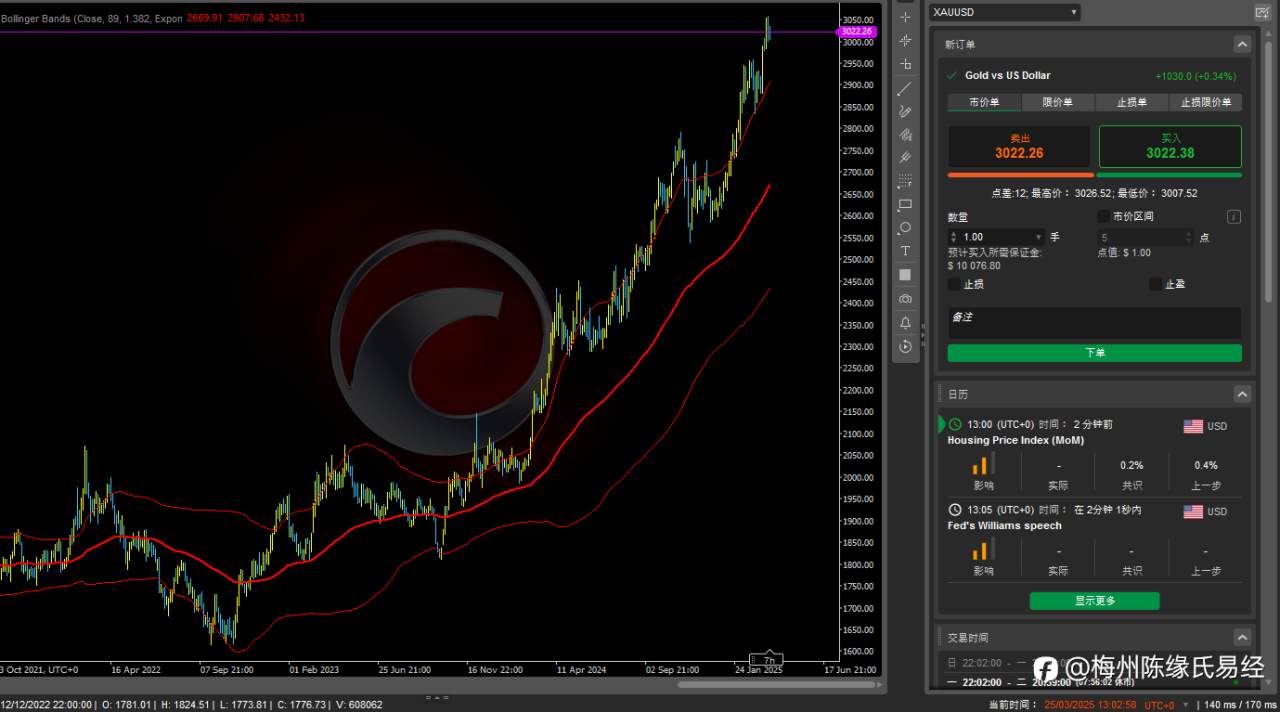The height and width of the screenshot is (712, 1280).
Task: Switch to the 市价单 tab
Action: [x=984, y=102]
